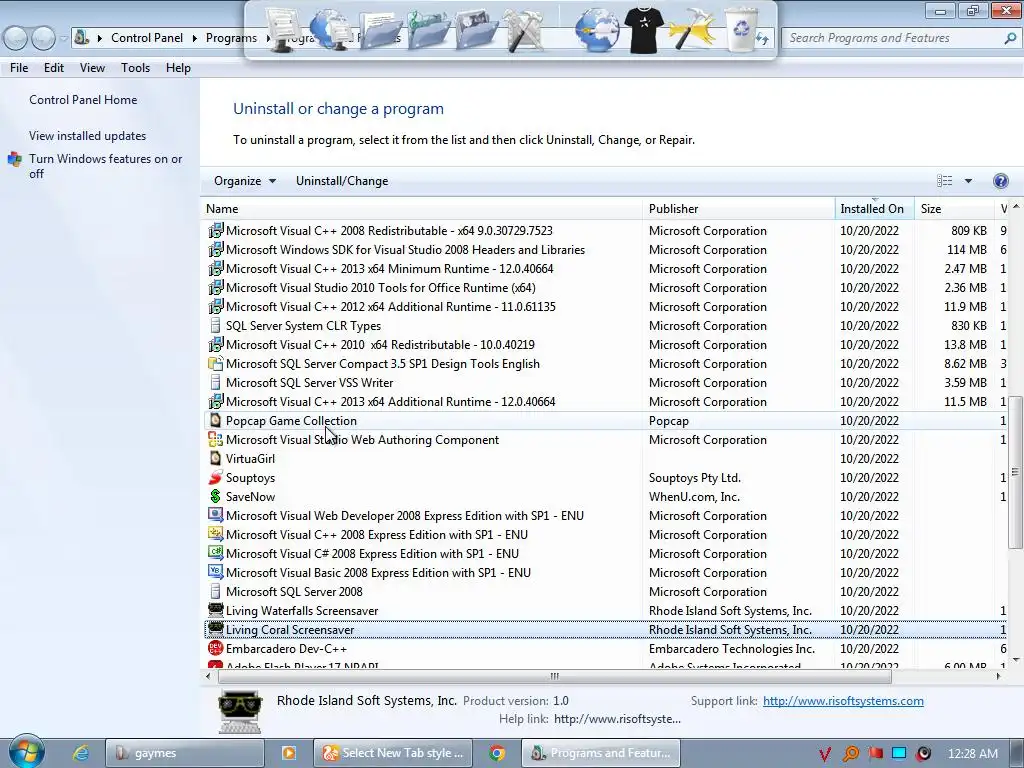Go to Control Panel Home
Image resolution: width=1024 pixels, height=768 pixels.
click(x=83, y=100)
